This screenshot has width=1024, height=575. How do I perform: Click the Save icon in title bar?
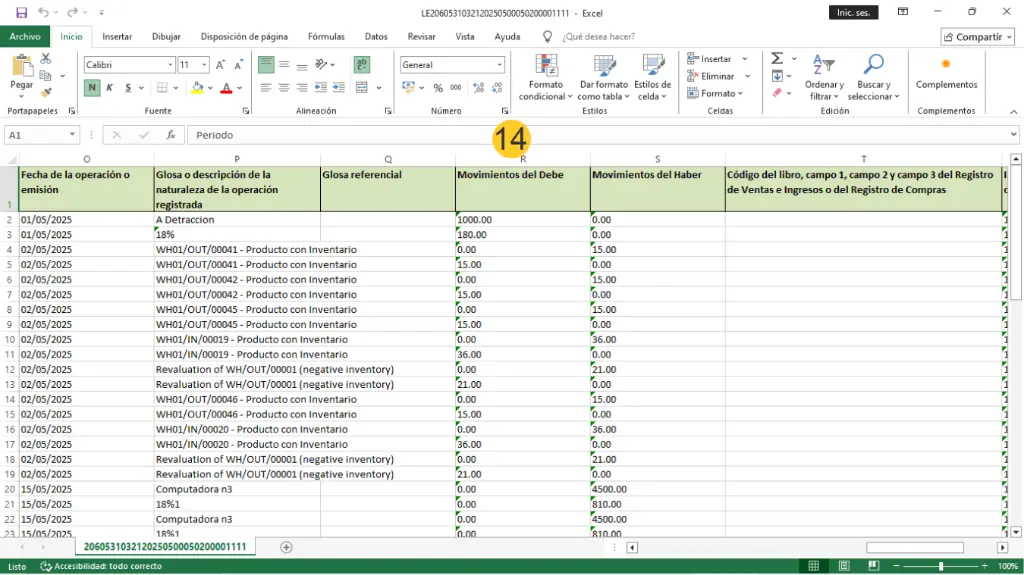click(21, 12)
